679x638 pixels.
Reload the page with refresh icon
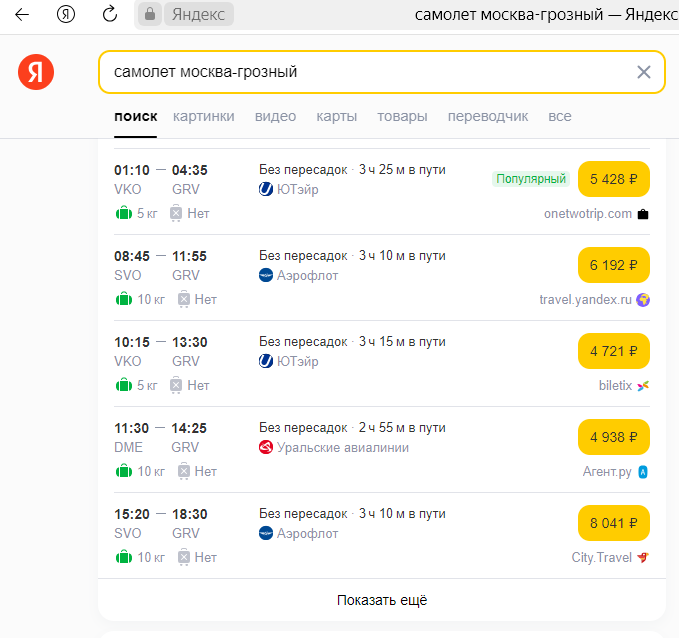point(110,15)
